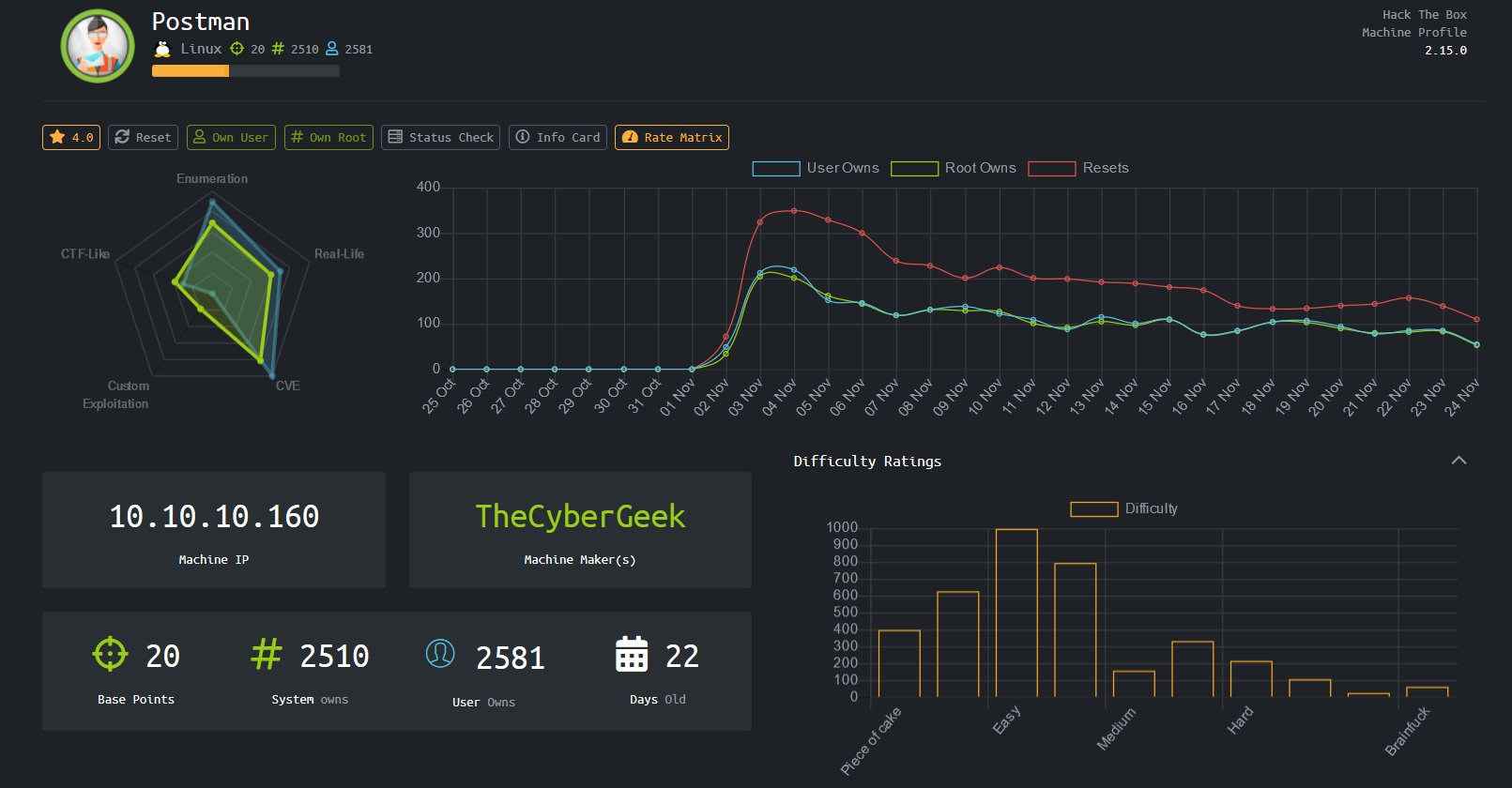Viewport: 1512px width, 788px height.
Task: Toggle User Owns legend swatch
Action: coord(776,169)
